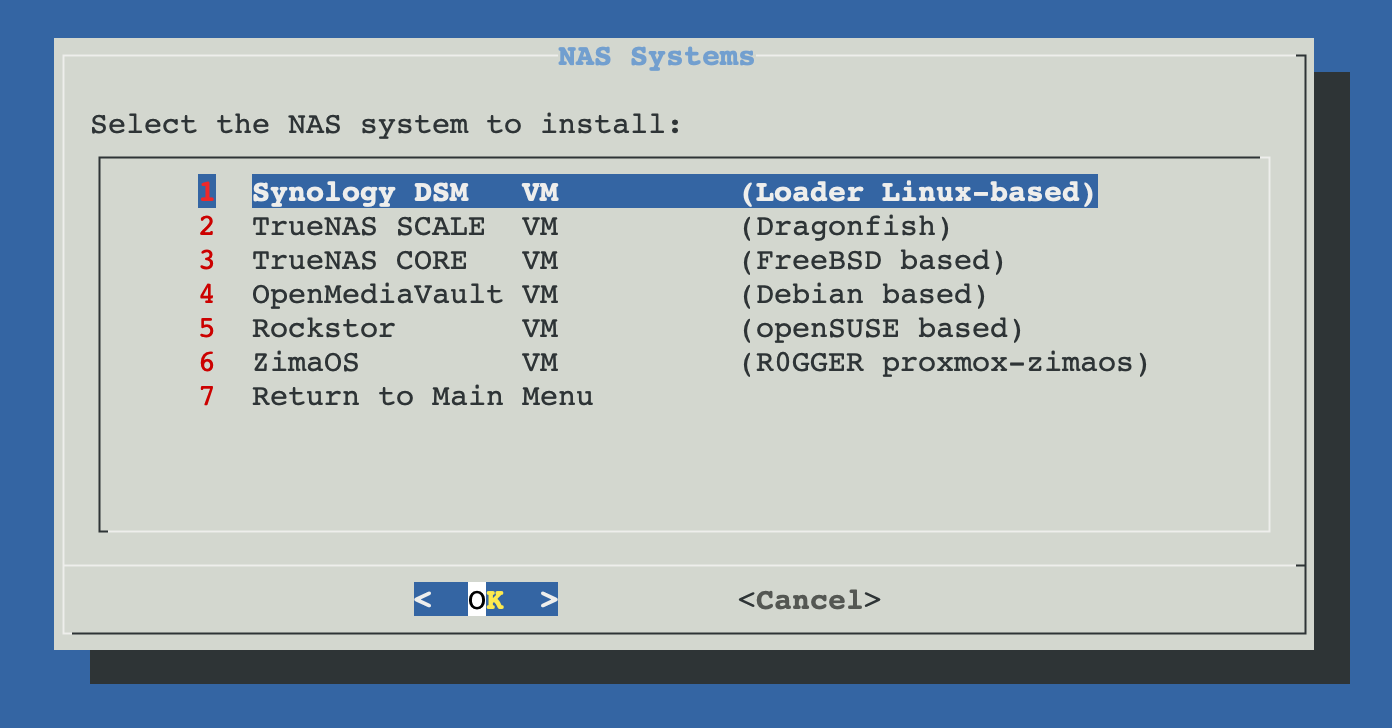Click the (R0GGER proxmox-zimaos) description
Screen dimensions: 1392x728
(945, 363)
